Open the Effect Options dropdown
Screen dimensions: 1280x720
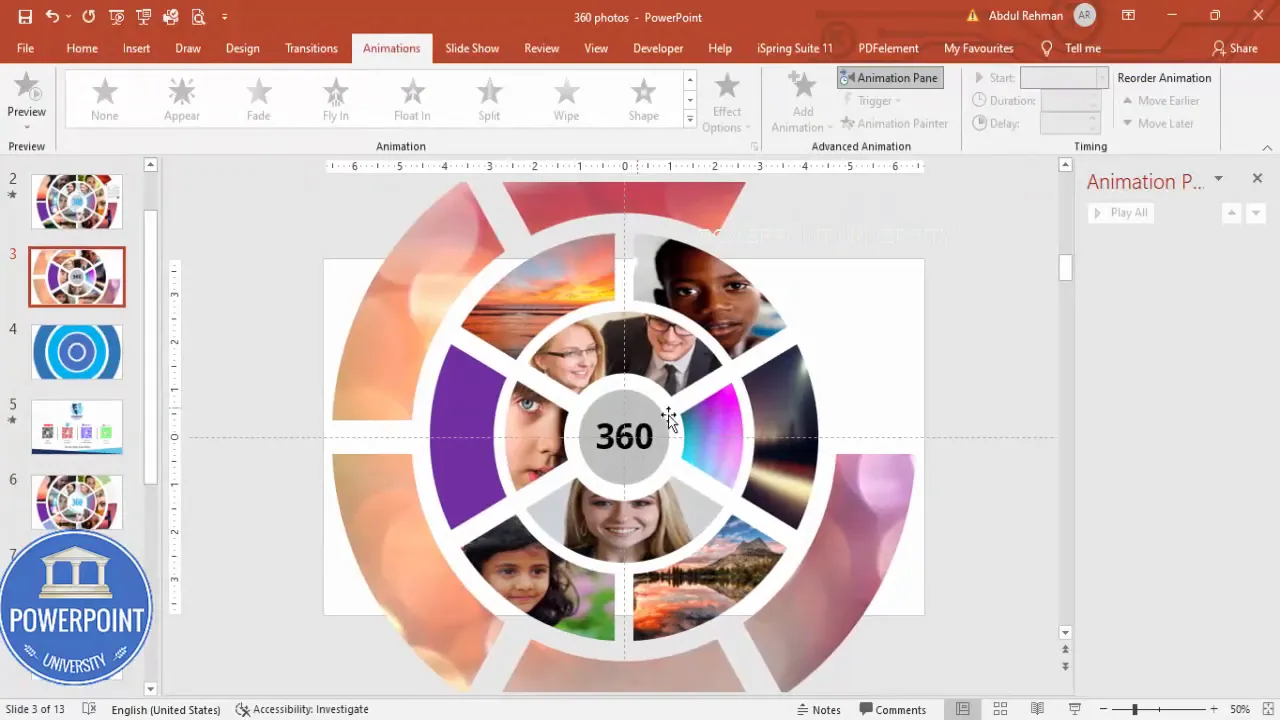coord(727,102)
